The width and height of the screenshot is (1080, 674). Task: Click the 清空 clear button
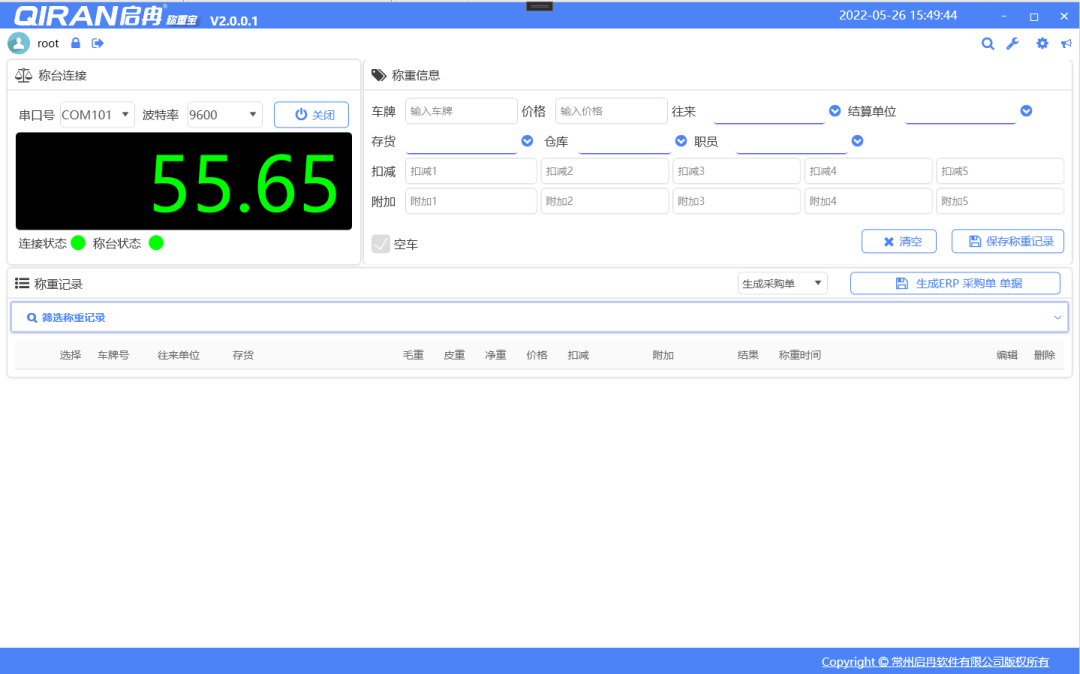pyautogui.click(x=898, y=241)
